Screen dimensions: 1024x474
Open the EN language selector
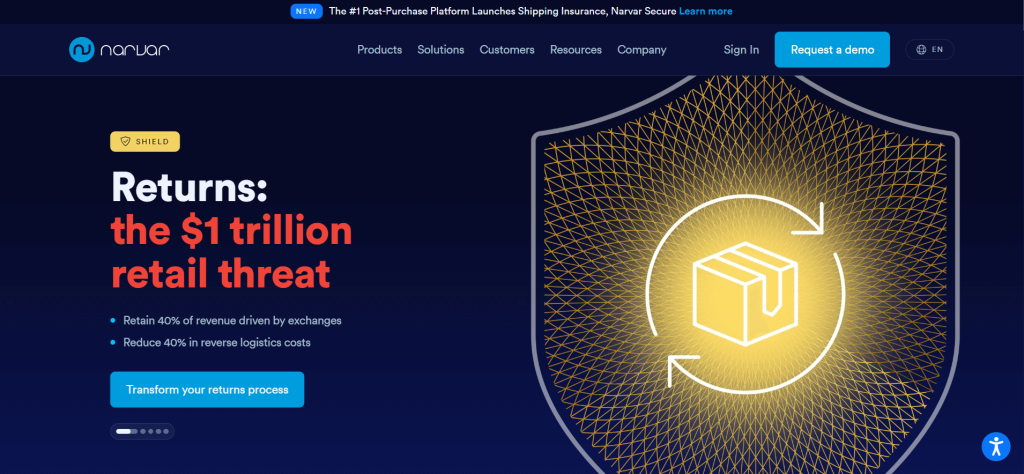coord(929,50)
